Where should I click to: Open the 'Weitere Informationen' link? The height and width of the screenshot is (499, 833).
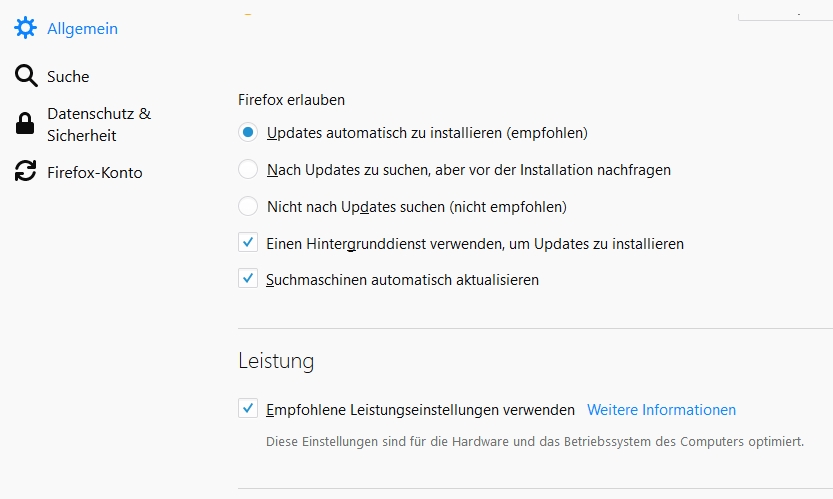click(x=661, y=410)
